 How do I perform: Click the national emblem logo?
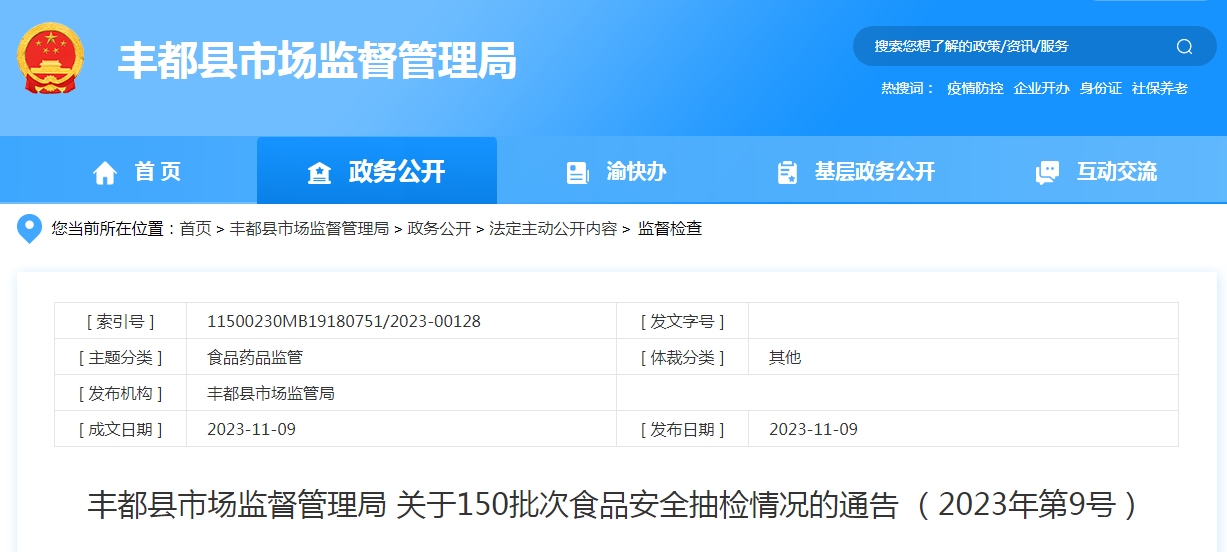(50, 59)
